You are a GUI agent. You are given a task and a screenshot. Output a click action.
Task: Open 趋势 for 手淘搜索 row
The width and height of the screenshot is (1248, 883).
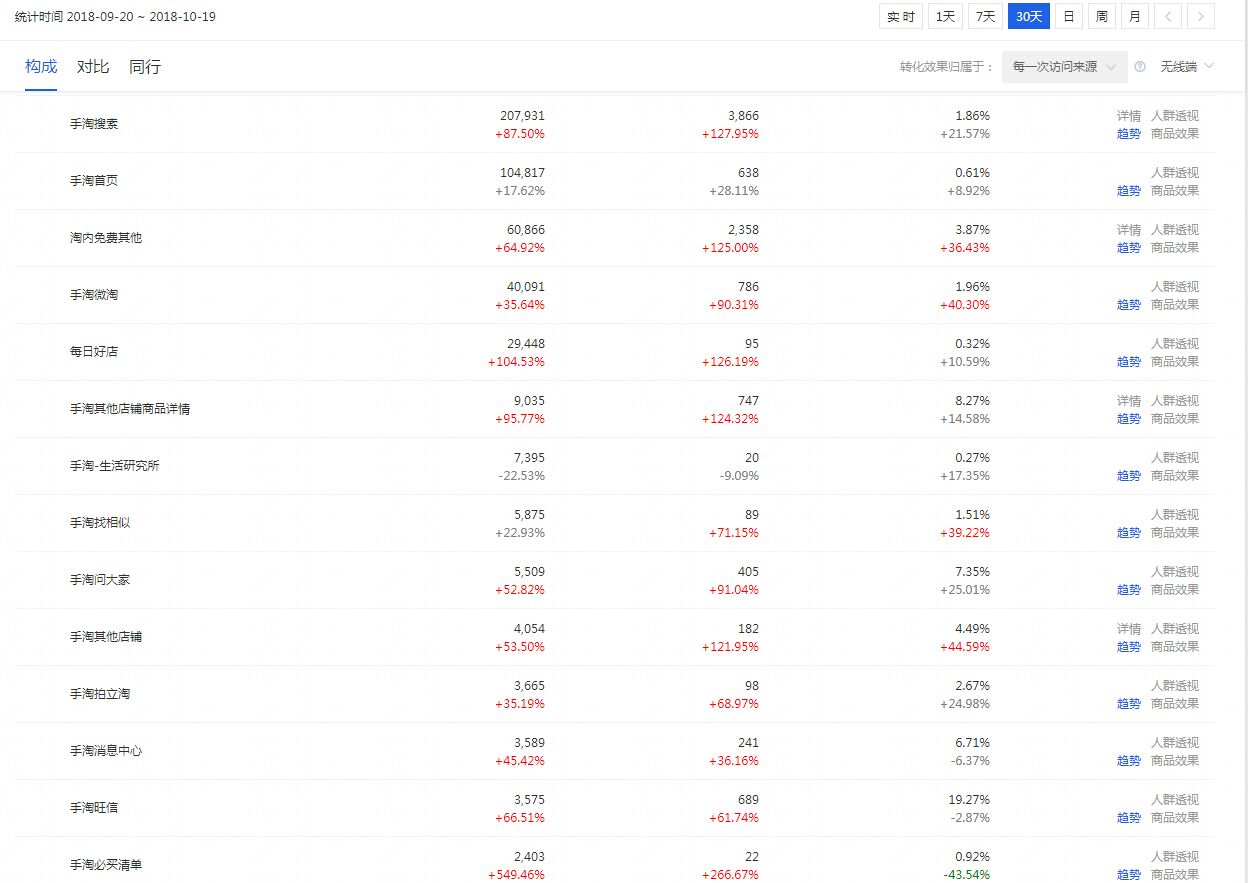point(1129,134)
